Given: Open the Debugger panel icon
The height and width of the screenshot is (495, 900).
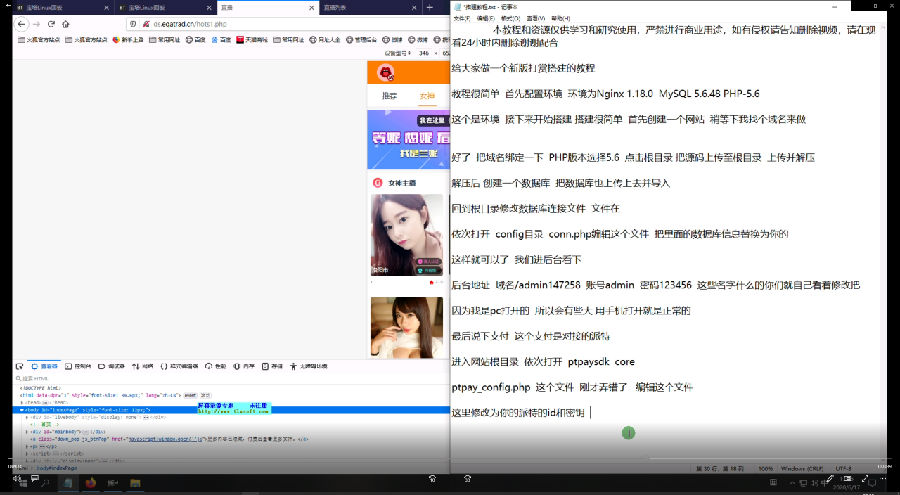Looking at the screenshot, I should (102, 366).
